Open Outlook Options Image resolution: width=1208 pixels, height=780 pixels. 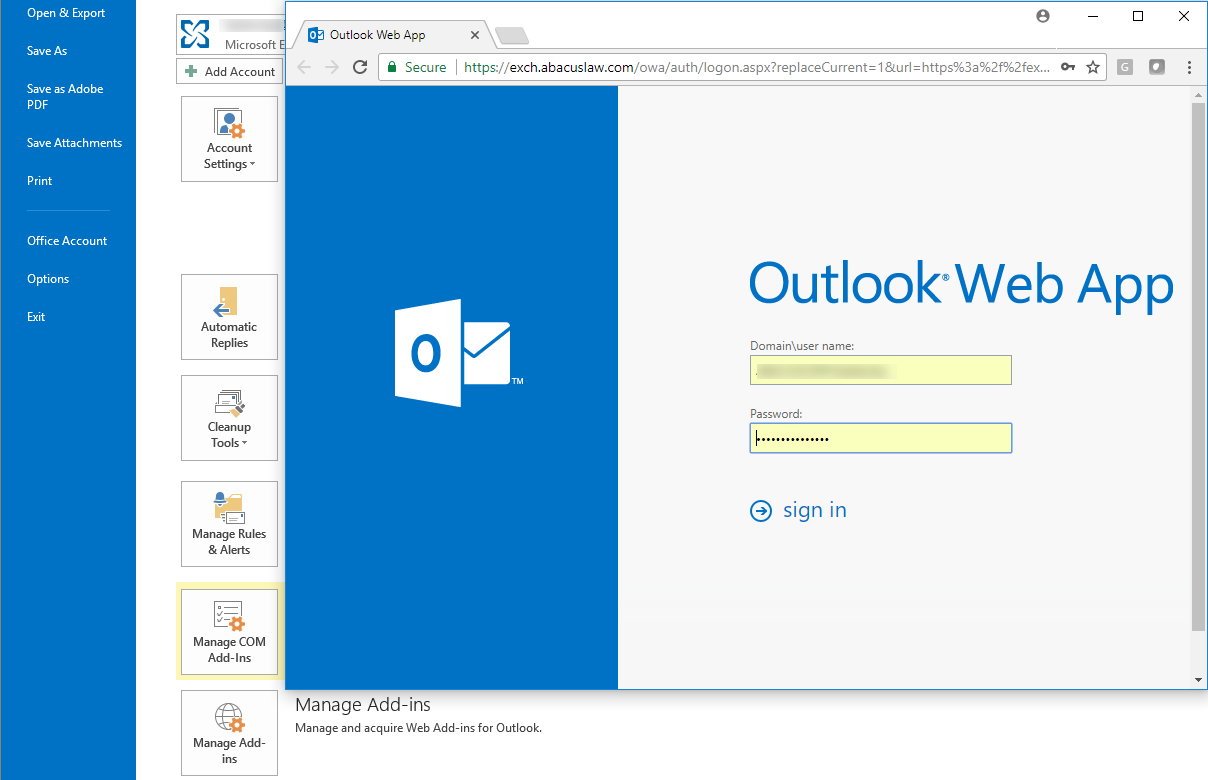pos(48,279)
